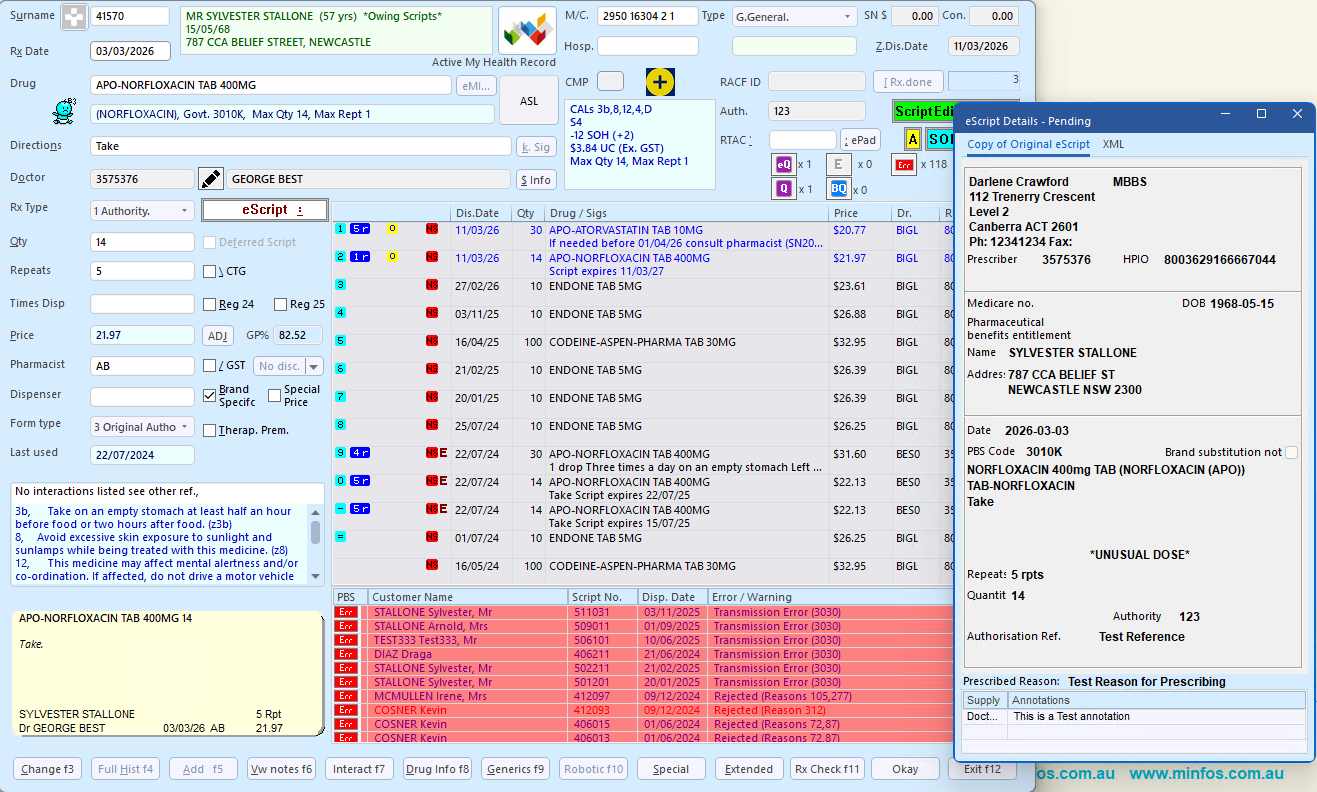The height and width of the screenshot is (792, 1317).
Task: Click the blue baby face drug icon
Action: 64,110
